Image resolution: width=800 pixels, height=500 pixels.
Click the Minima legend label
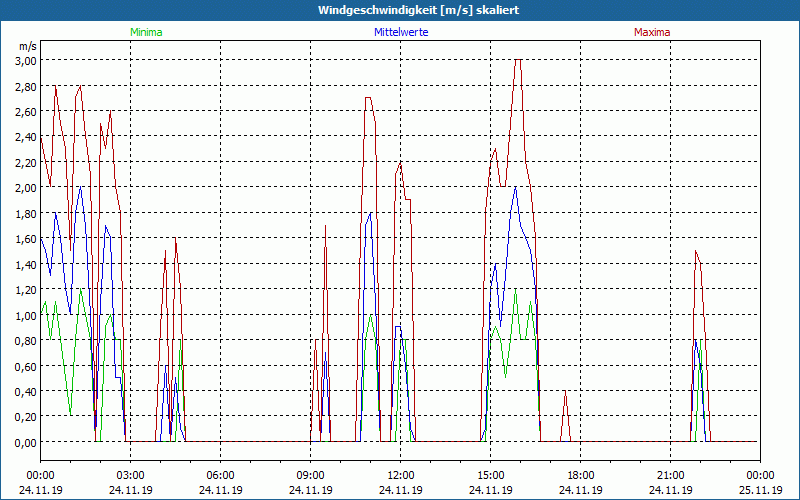click(145, 32)
